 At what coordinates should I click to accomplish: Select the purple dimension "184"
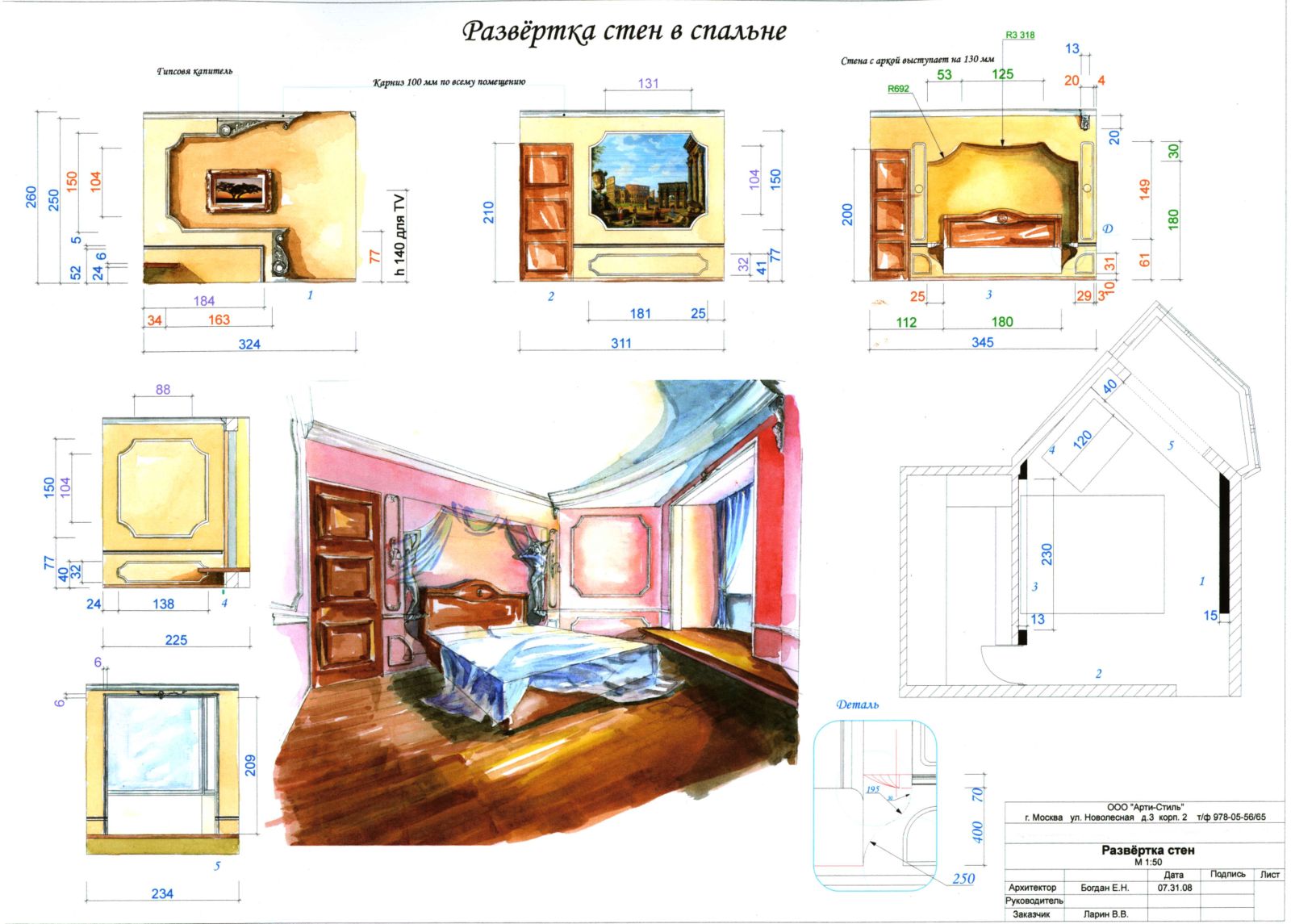pyautogui.click(x=204, y=301)
